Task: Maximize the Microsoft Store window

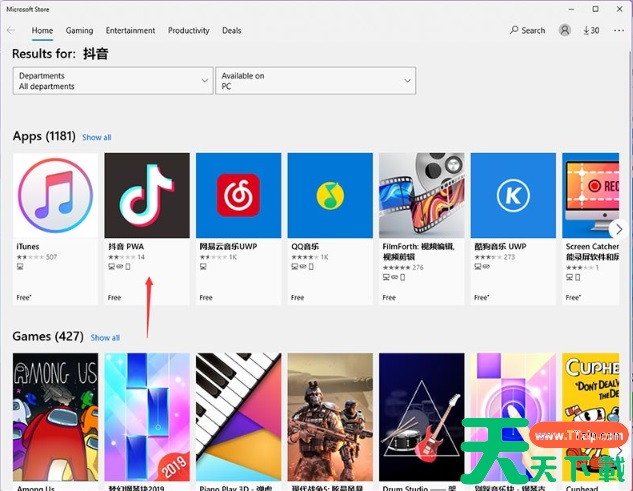Action: tap(595, 9)
